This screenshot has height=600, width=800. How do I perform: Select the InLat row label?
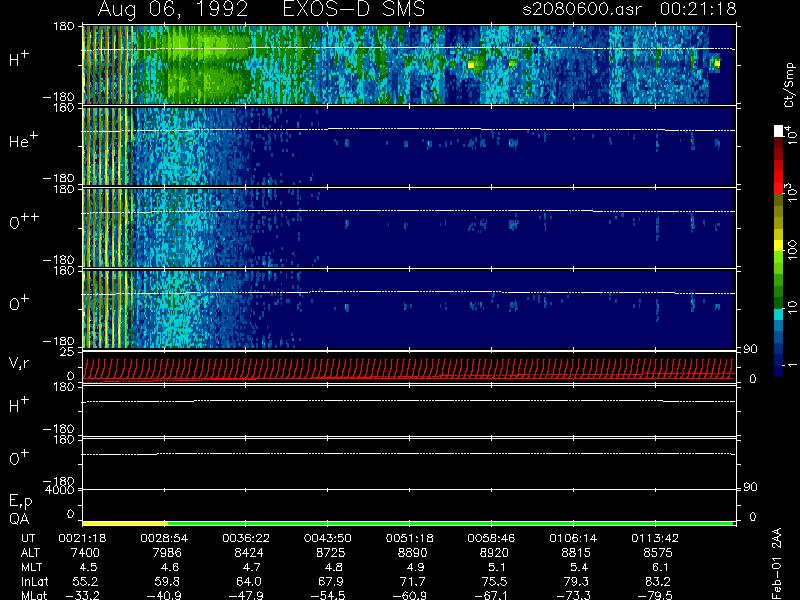[35, 581]
